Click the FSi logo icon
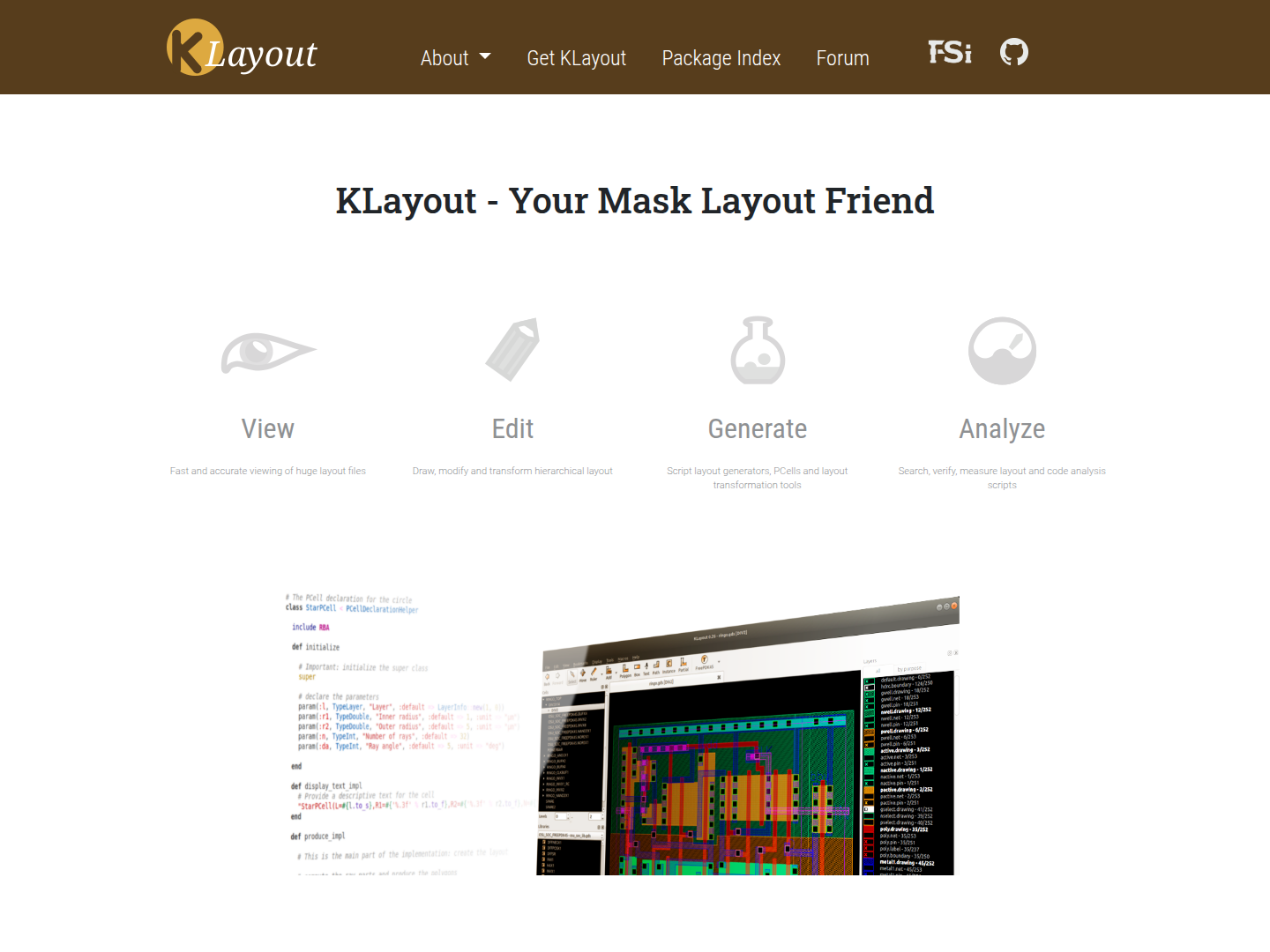The image size is (1270, 952). [950, 53]
